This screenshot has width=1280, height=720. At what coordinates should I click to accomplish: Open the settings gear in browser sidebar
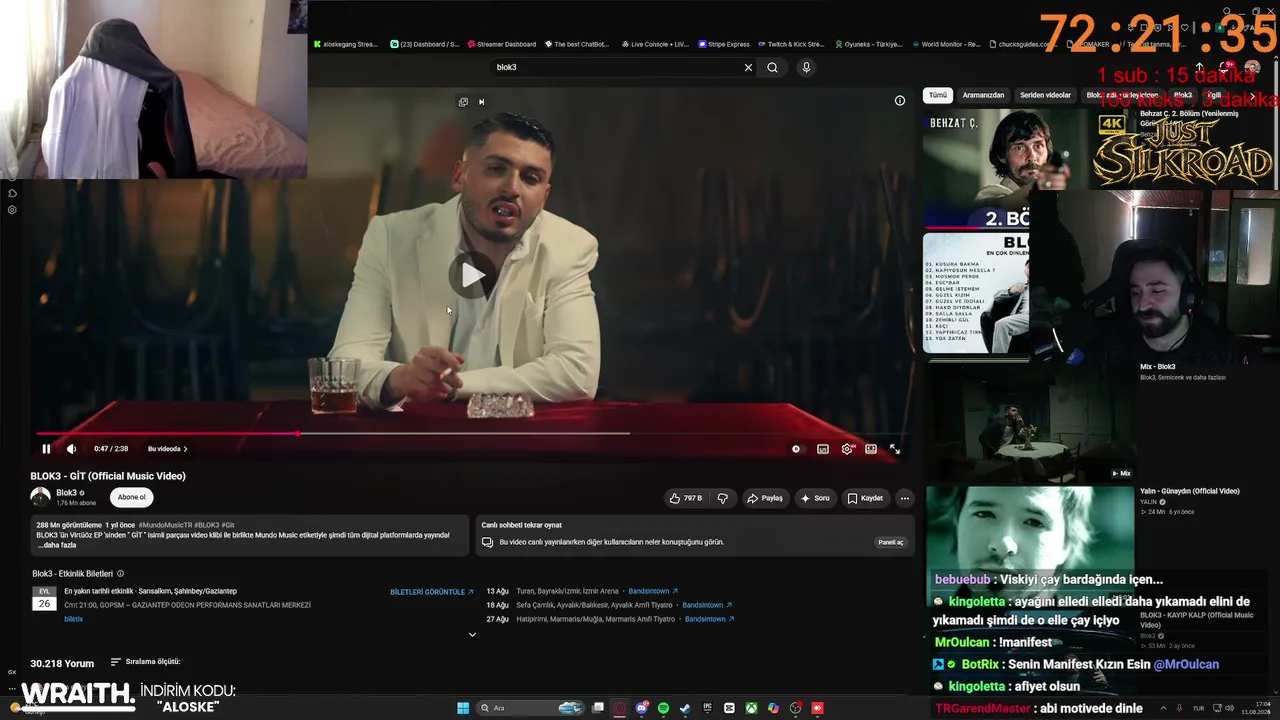click(x=12, y=210)
